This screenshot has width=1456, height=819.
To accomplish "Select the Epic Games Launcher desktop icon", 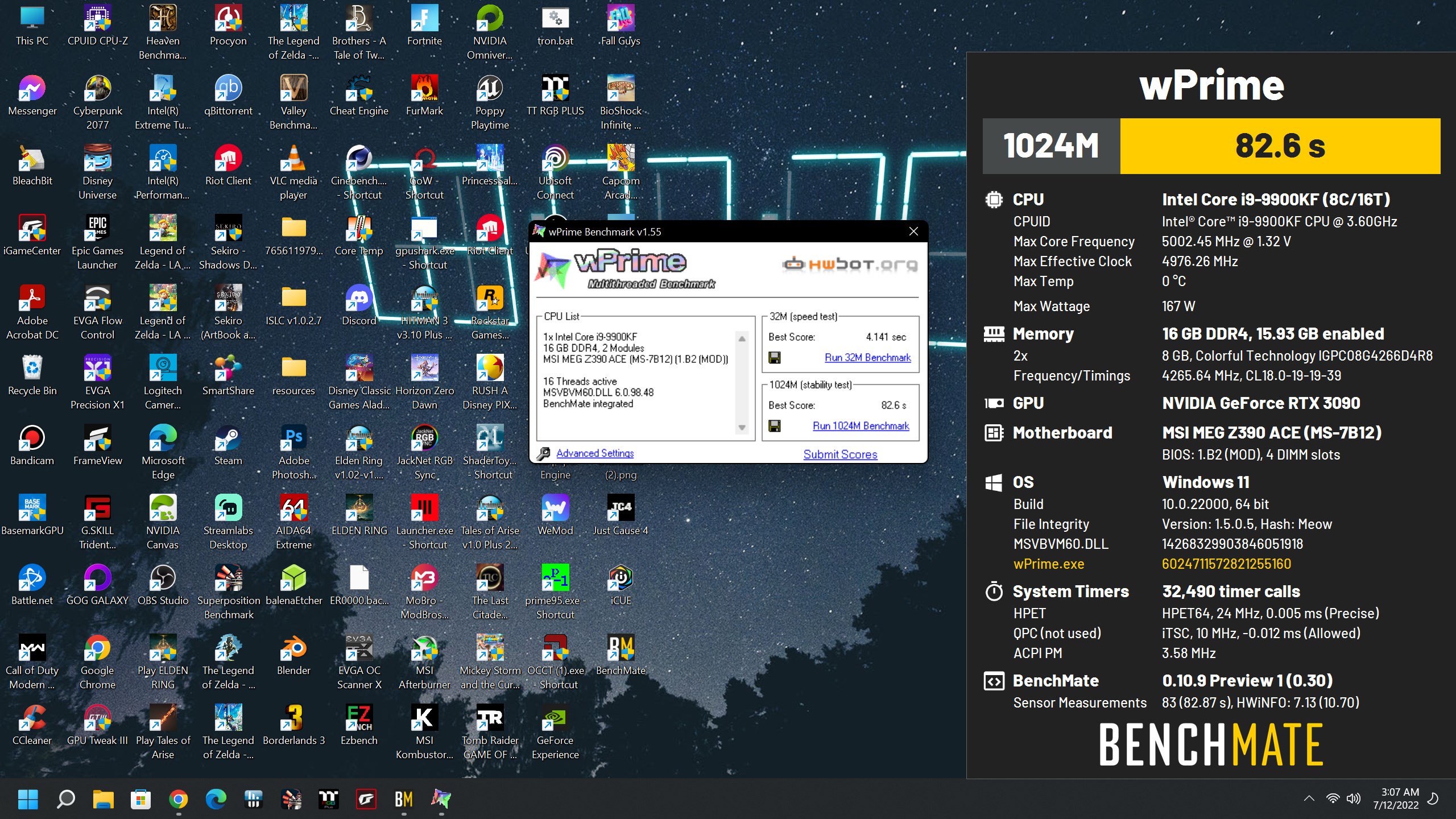I will tap(97, 243).
